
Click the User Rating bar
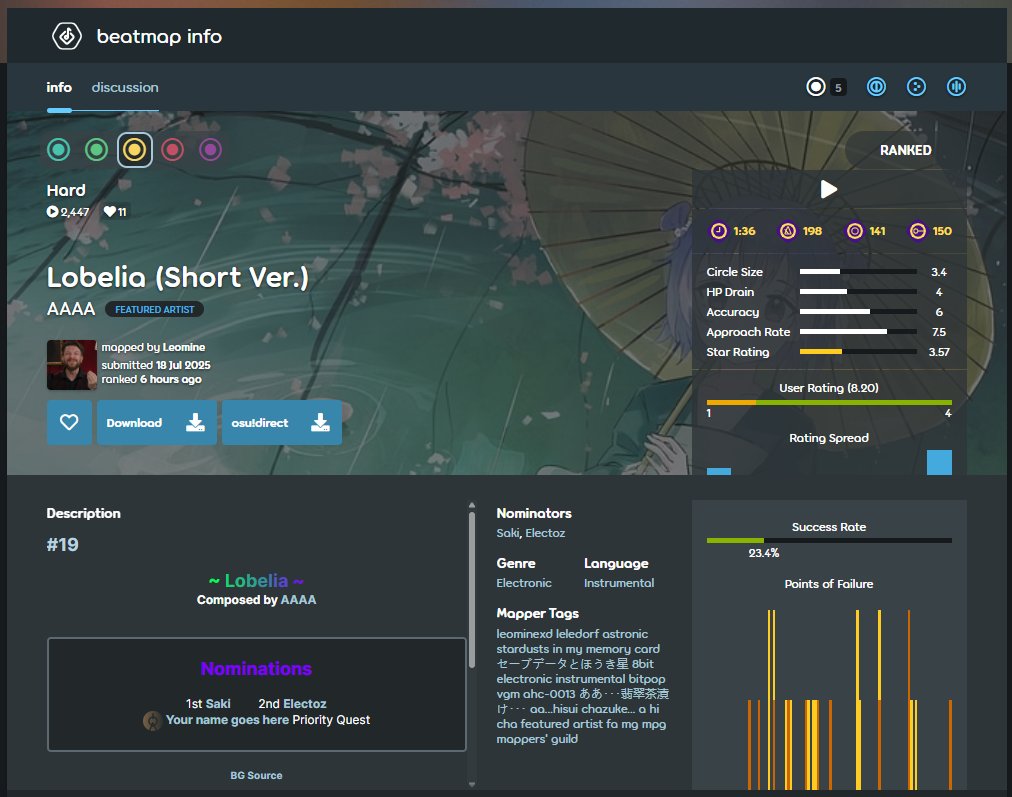(829, 402)
